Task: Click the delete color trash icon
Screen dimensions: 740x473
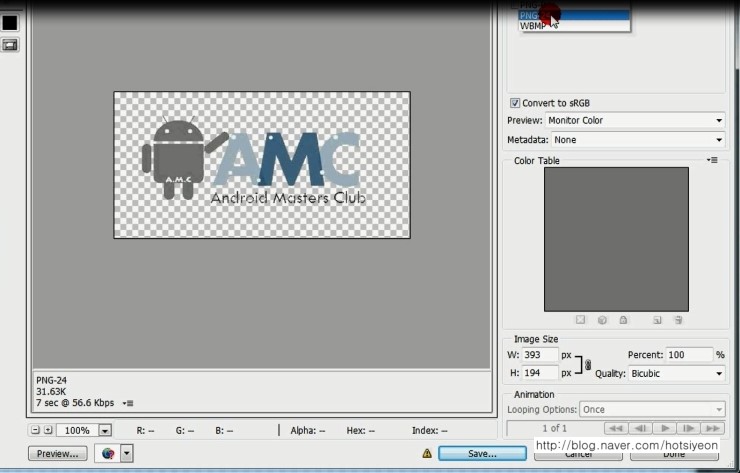Action: click(678, 320)
